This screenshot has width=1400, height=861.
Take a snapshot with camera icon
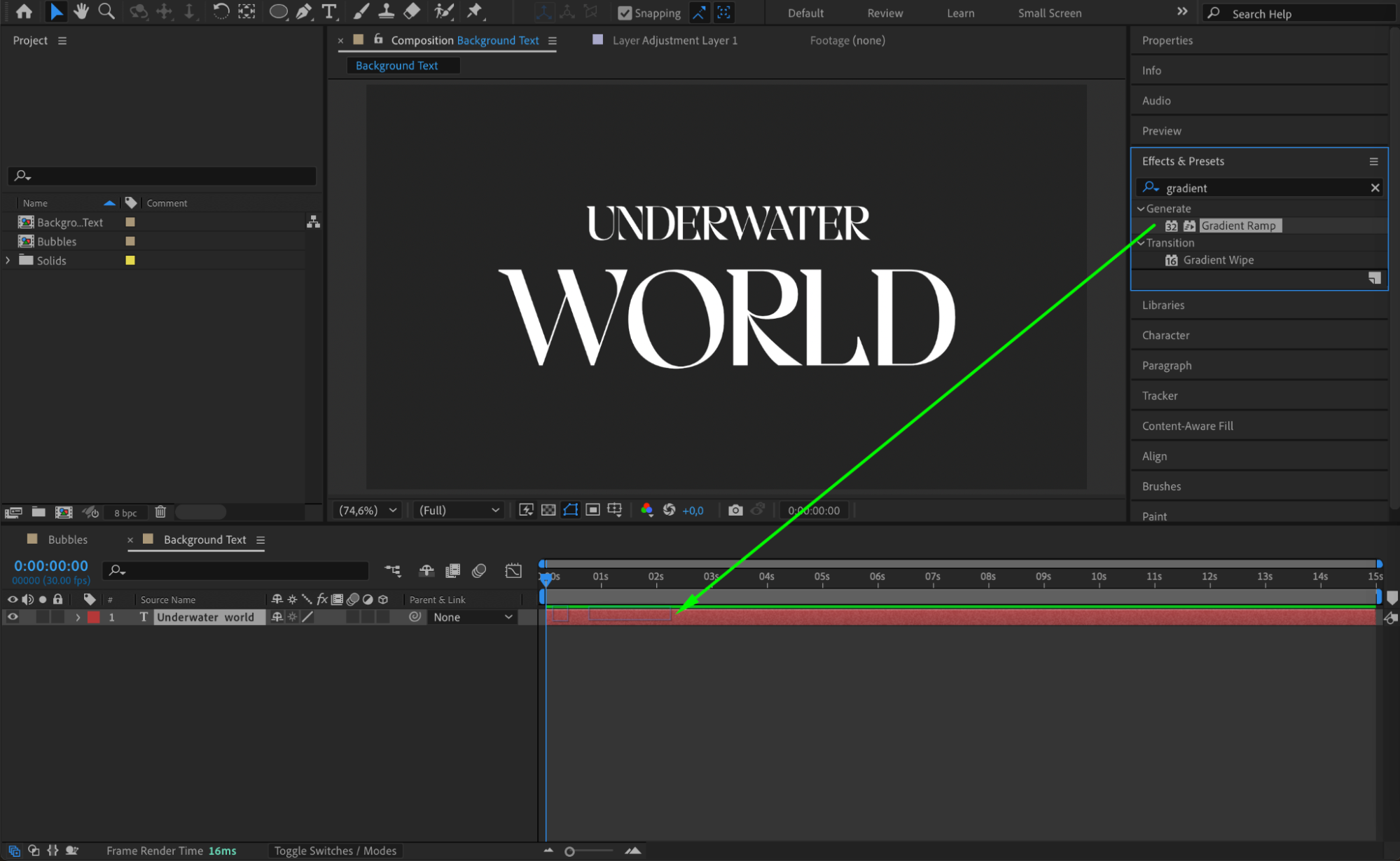pyautogui.click(x=735, y=510)
